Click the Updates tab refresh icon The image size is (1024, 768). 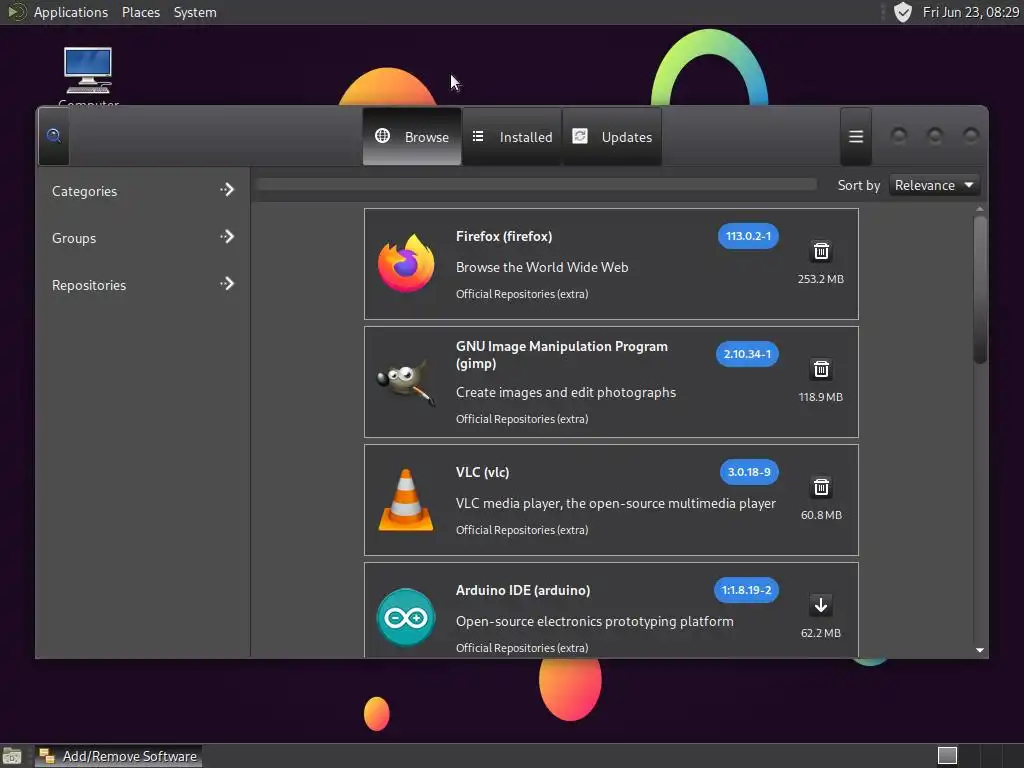(580, 136)
